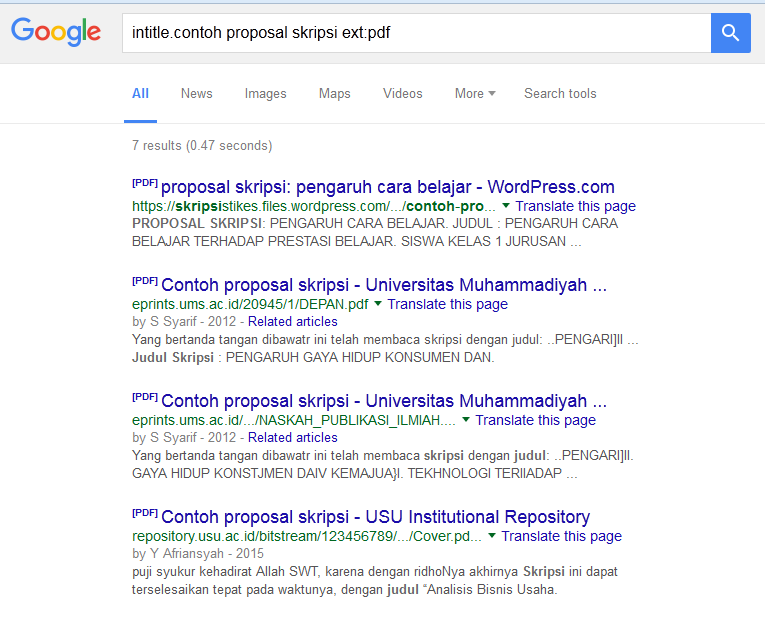The height and width of the screenshot is (625, 765).
Task: Open Related articles under DEPAN.pdf result
Action: tap(293, 322)
